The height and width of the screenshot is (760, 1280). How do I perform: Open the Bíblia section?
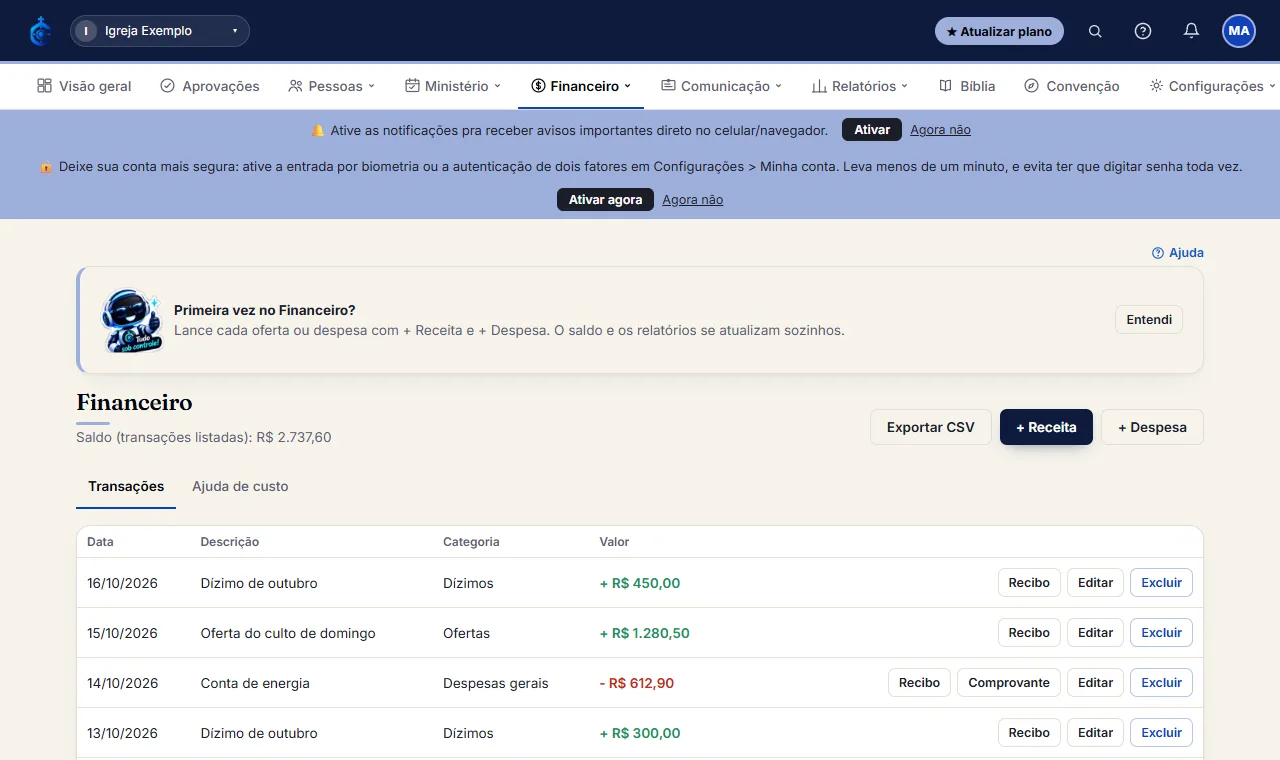click(967, 86)
